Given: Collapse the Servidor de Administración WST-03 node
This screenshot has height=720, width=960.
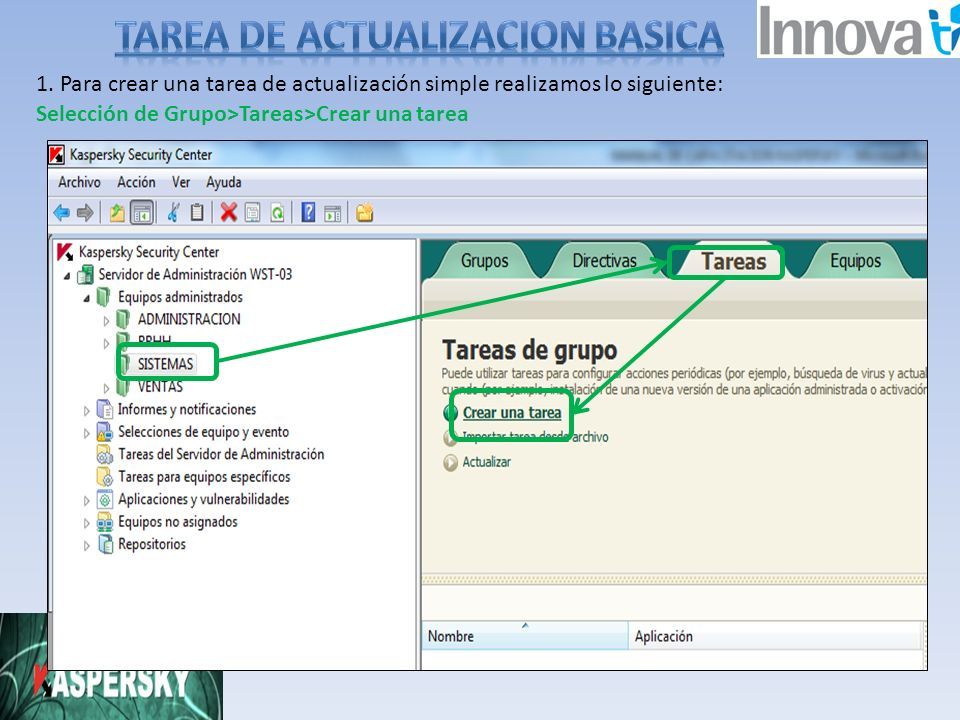Looking at the screenshot, I should pyautogui.click(x=67, y=276).
